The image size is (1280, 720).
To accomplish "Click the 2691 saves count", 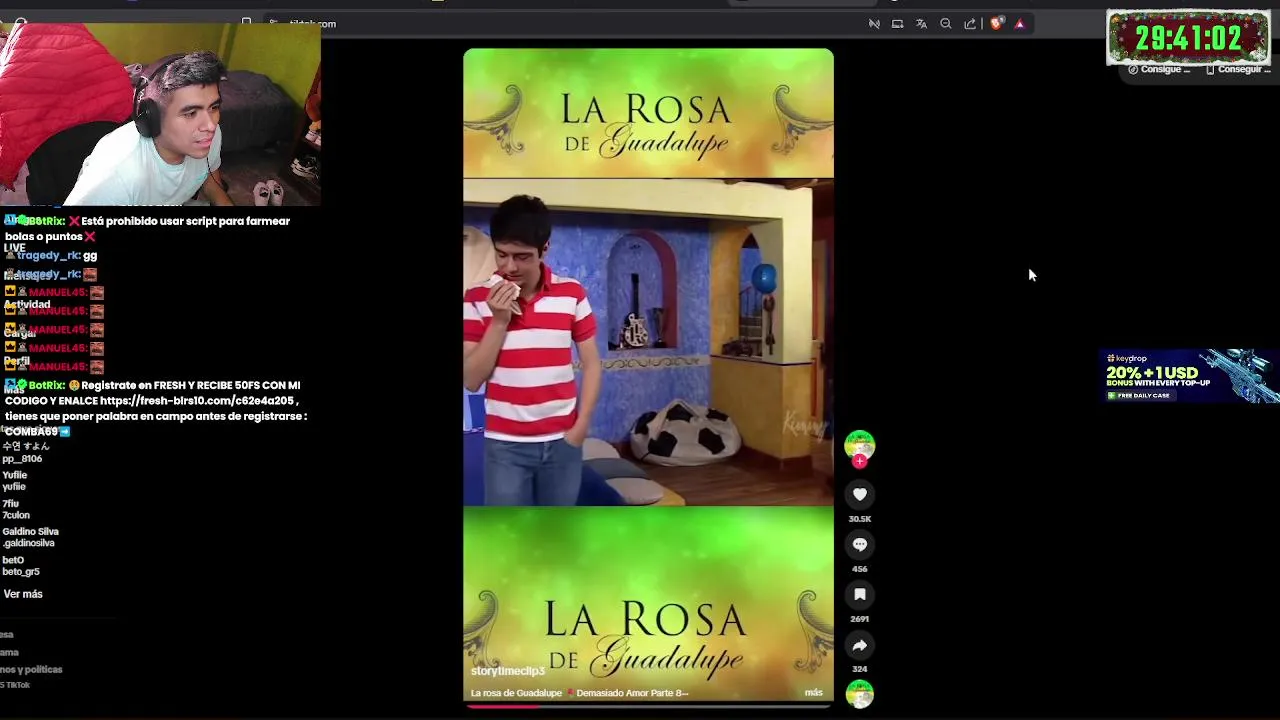I will coord(859,619).
